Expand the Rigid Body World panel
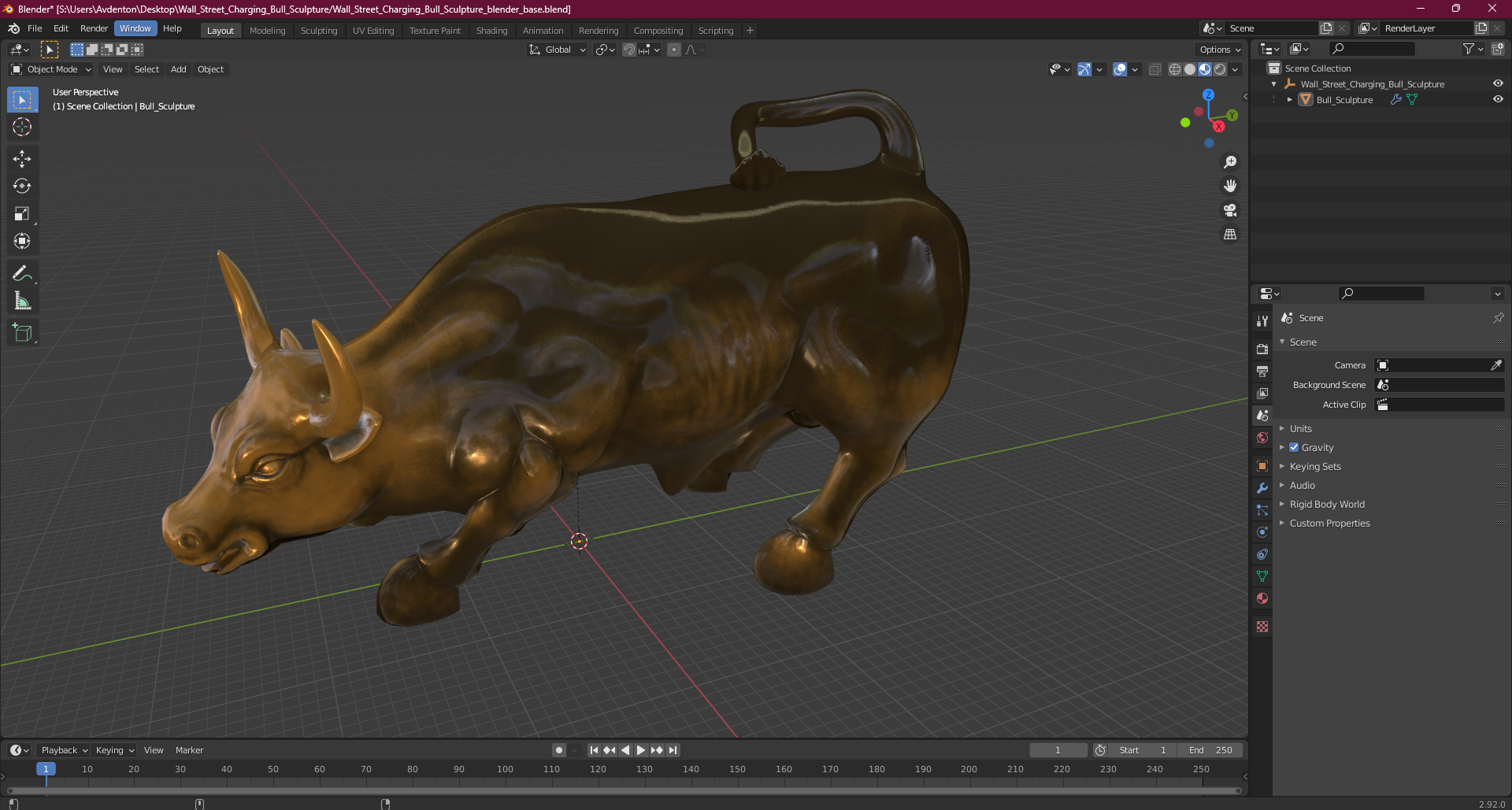The width and height of the screenshot is (1512, 810). tap(1327, 504)
